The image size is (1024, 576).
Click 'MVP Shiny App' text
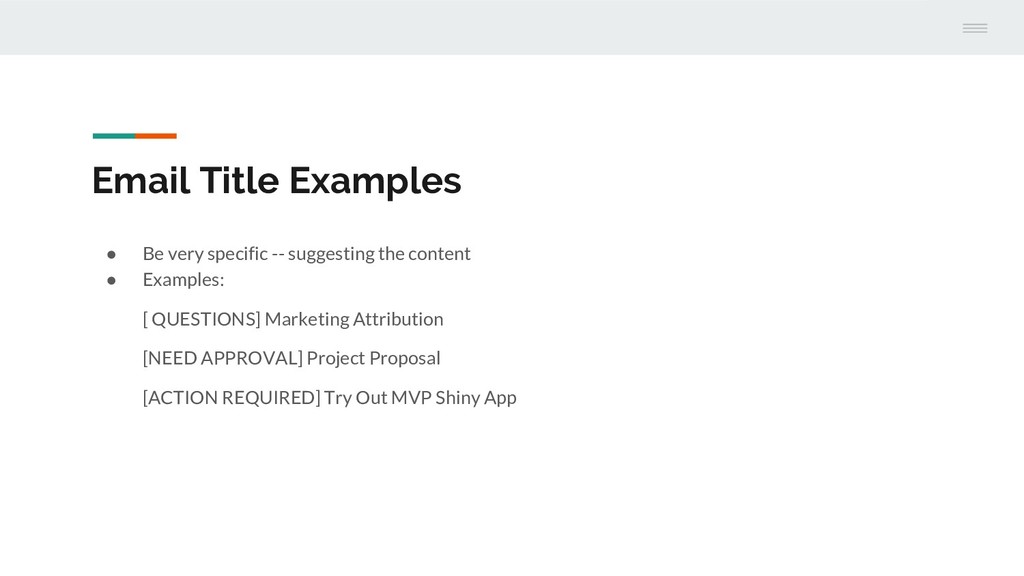[x=453, y=398]
